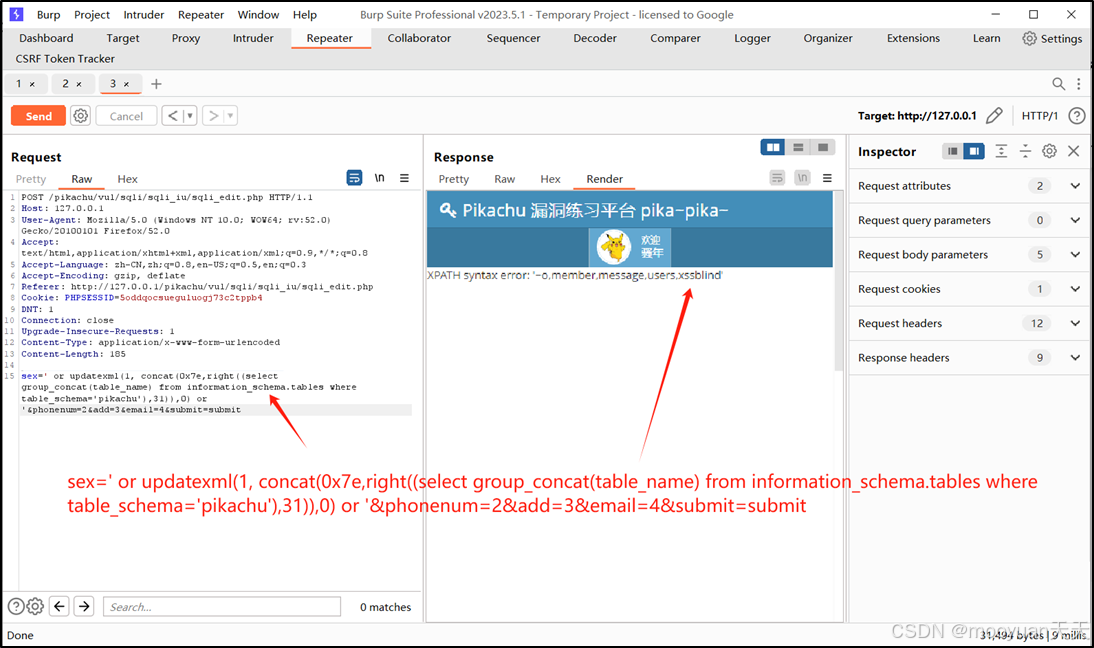Open back history dropdown arrow

pyautogui.click(x=190, y=116)
